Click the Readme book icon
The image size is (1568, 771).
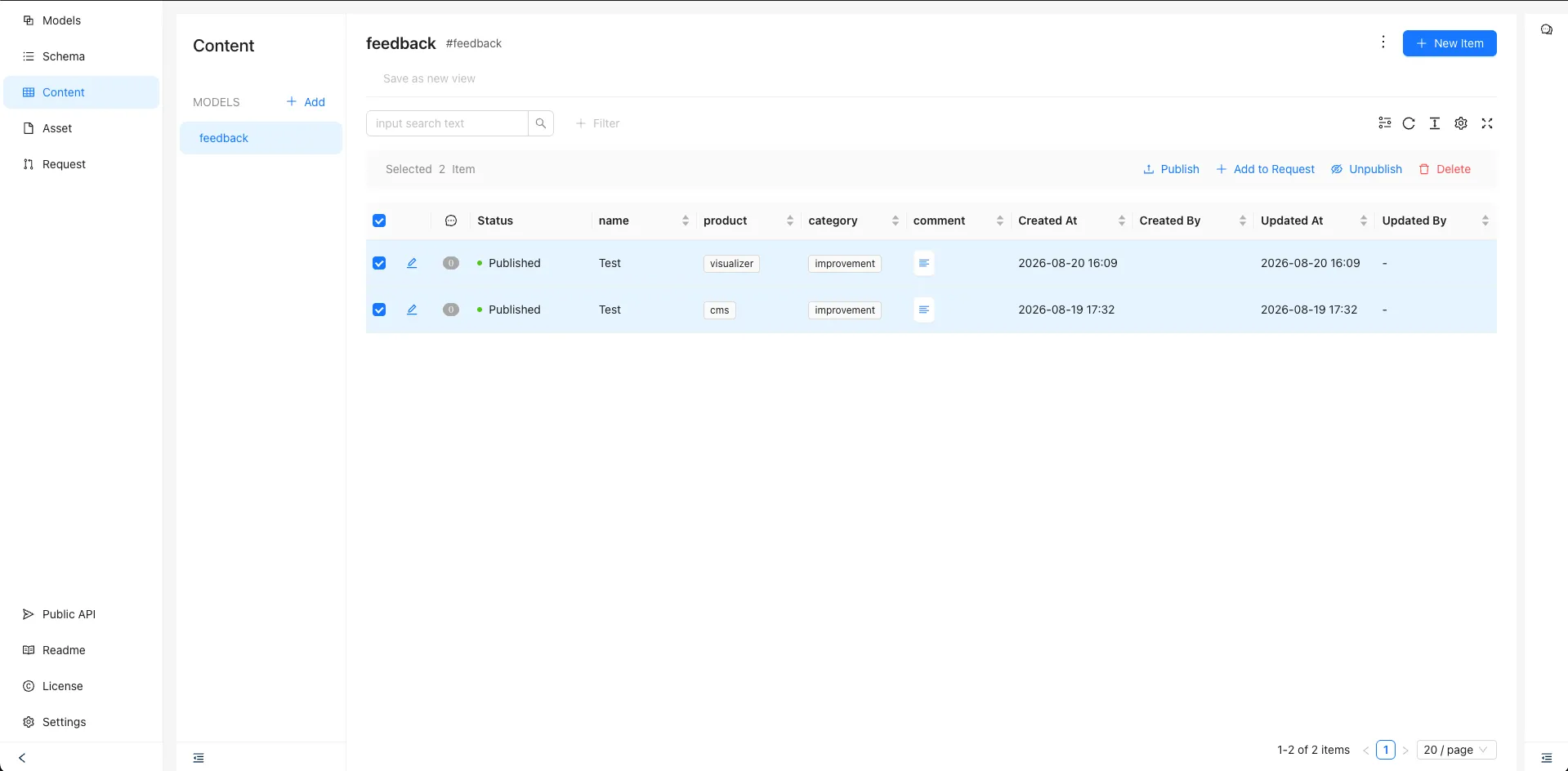pos(29,650)
